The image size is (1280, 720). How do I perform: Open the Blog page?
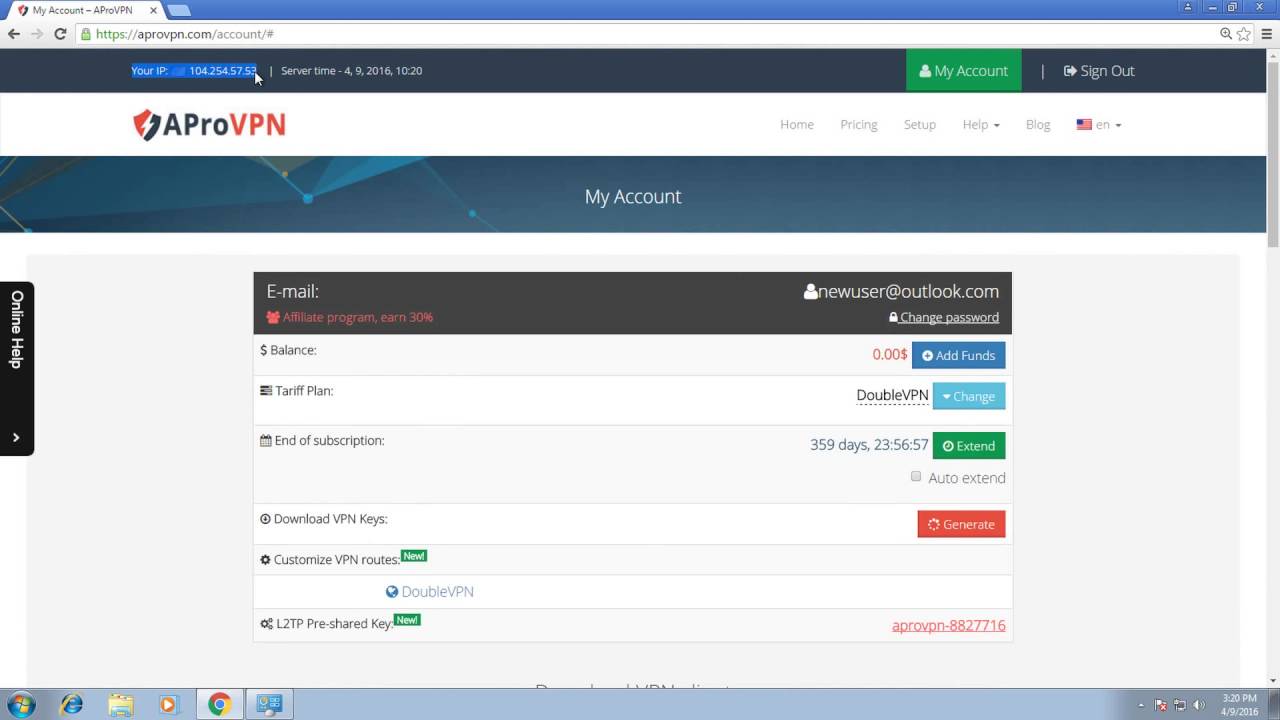(1038, 125)
